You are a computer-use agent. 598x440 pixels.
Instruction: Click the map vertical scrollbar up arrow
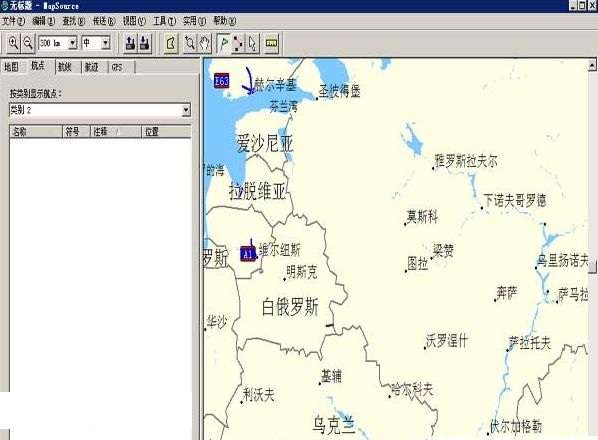pos(592,66)
